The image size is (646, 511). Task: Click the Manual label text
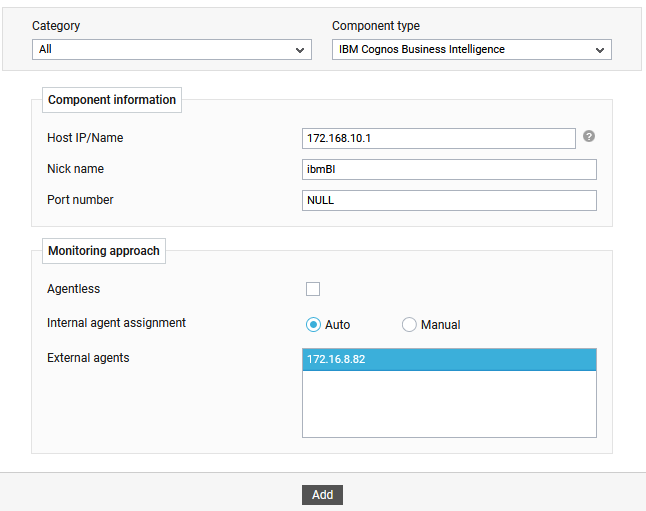(x=440, y=325)
